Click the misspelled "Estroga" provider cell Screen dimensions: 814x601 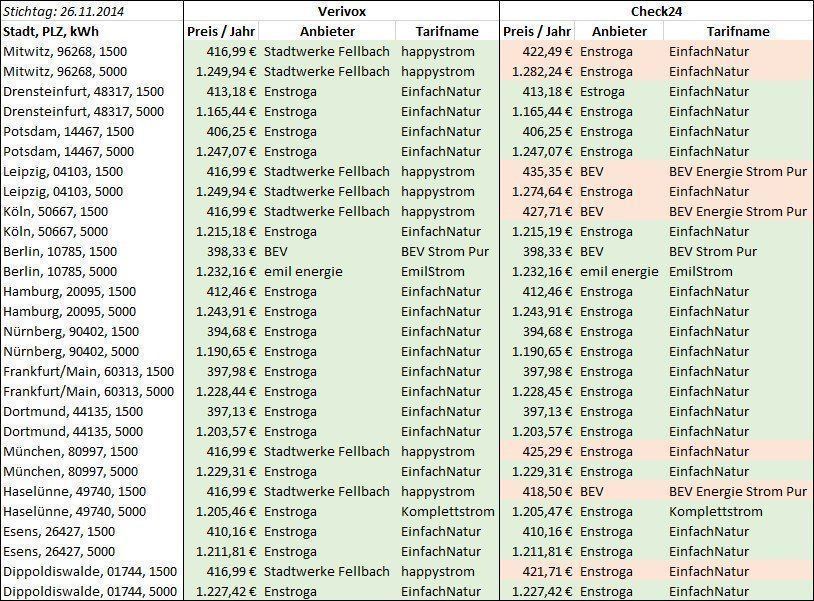coord(602,92)
